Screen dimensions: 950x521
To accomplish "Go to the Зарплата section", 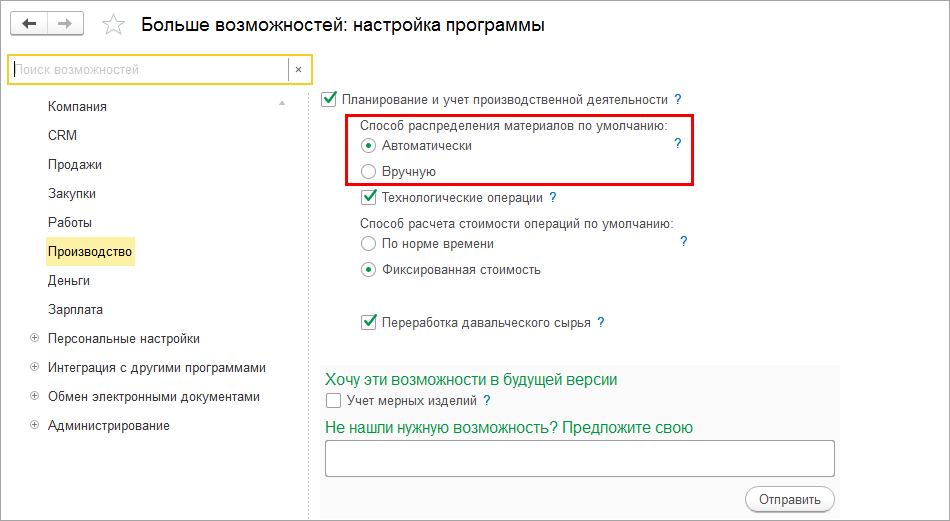I will (75, 309).
